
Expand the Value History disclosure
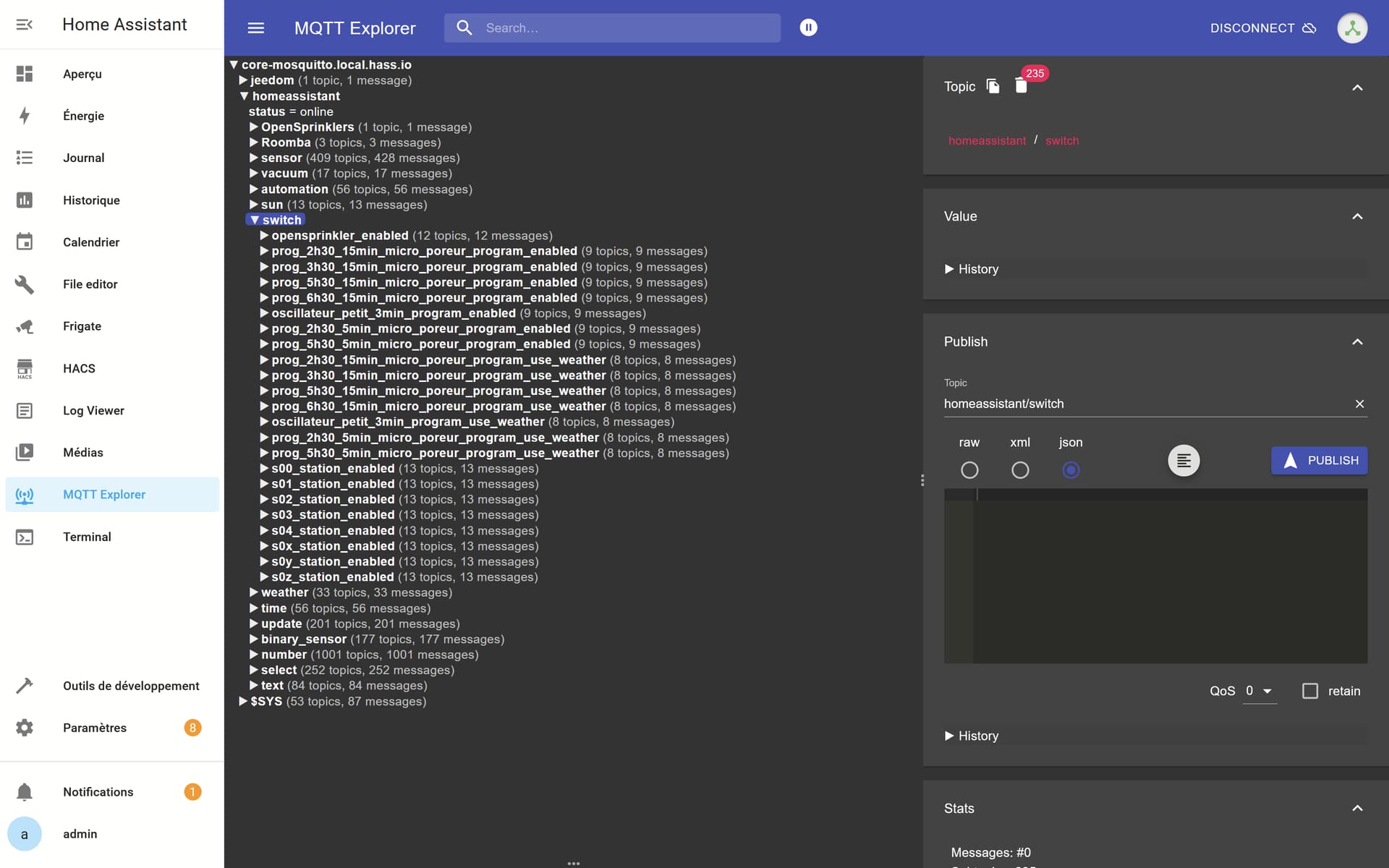[x=972, y=269]
